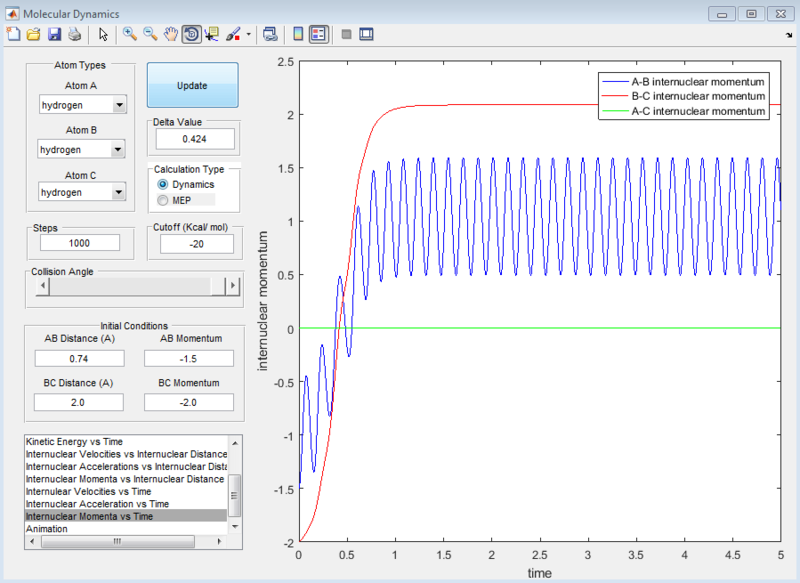Image resolution: width=800 pixels, height=583 pixels.
Task: Select the Zoom In magnifier tool
Action: pos(130,34)
